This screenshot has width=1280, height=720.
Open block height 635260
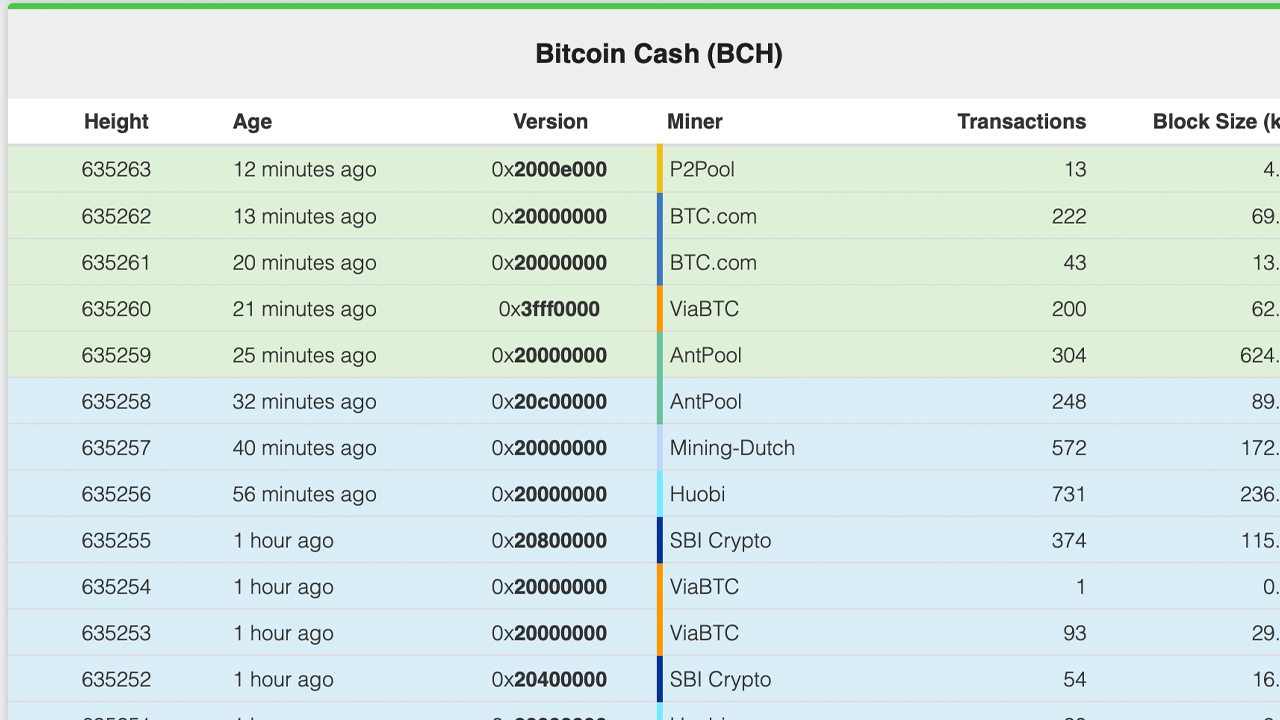pyautogui.click(x=116, y=309)
